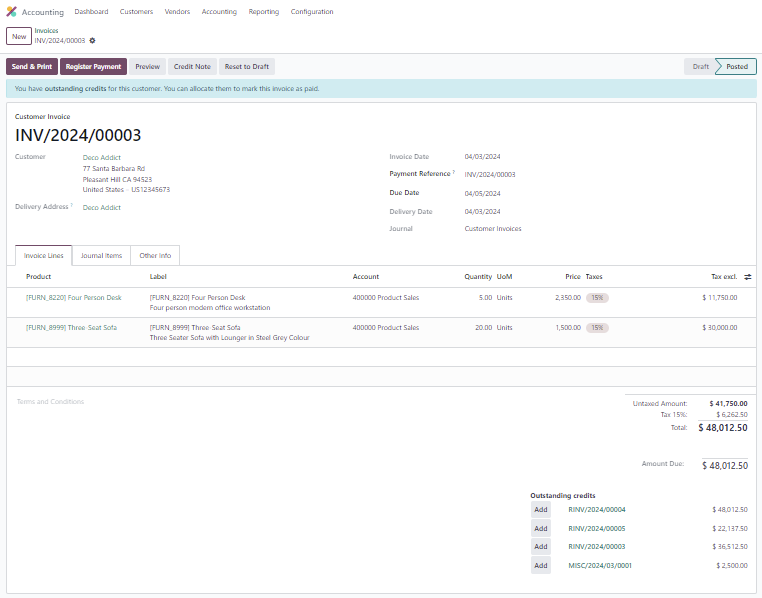This screenshot has height=598, width=762.
Task: Add outstanding credit RINV/2024/00005
Action: click(541, 529)
